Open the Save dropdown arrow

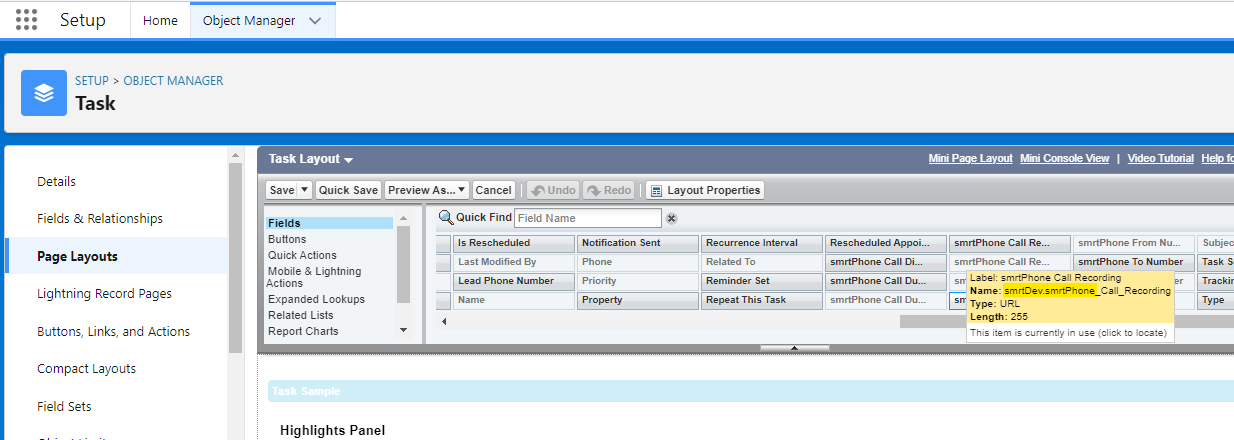[x=305, y=190]
